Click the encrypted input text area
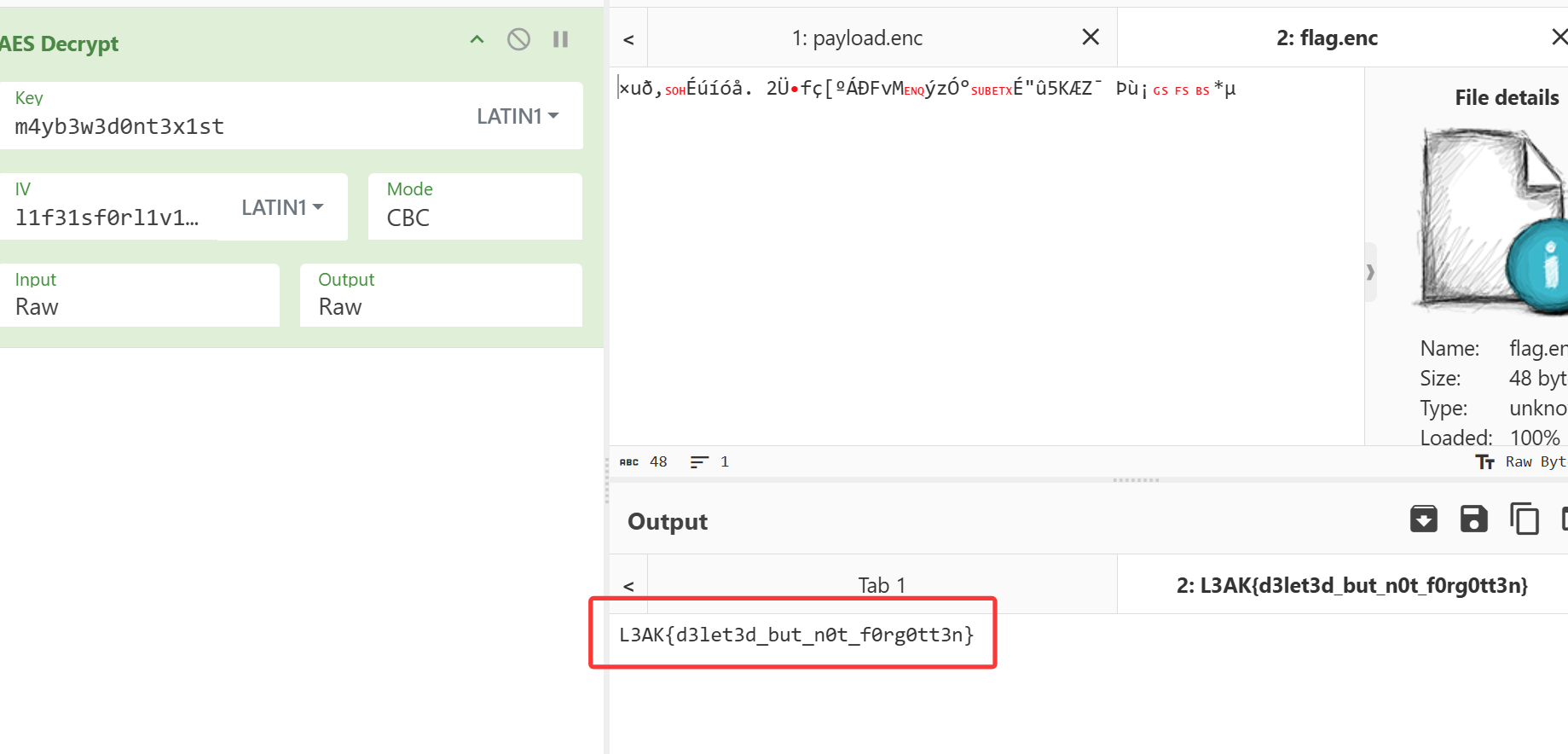 point(987,256)
